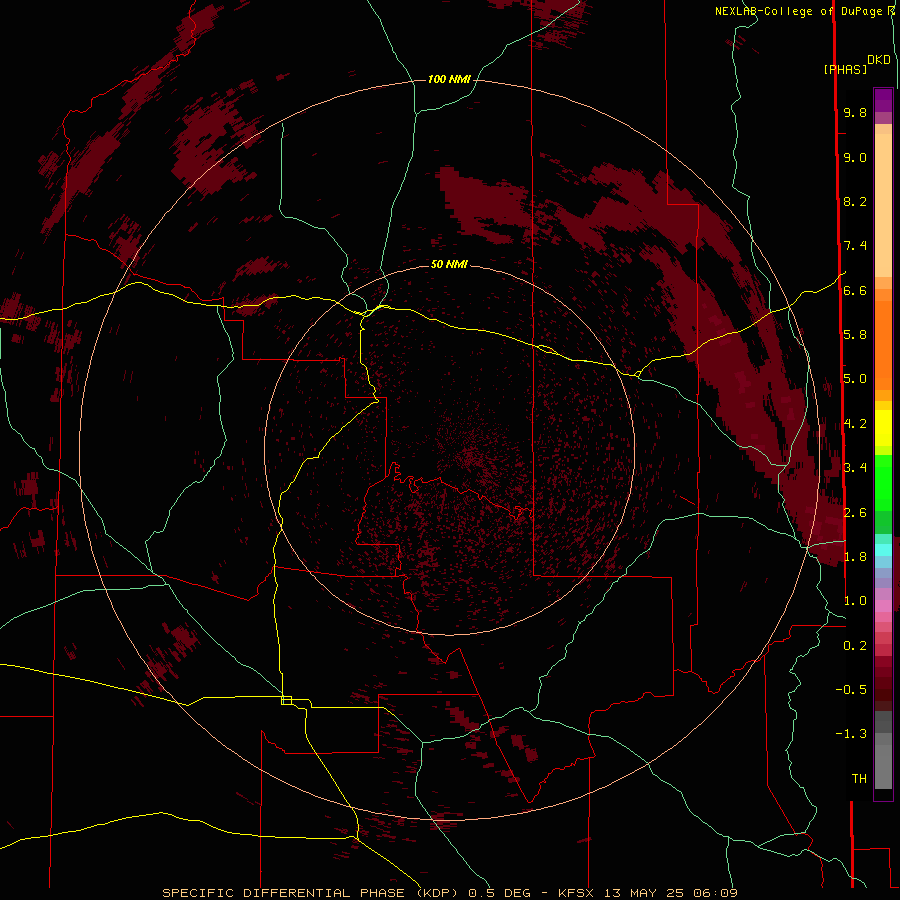This screenshot has width=900, height=900.
Task: Click the 9.8 value on the scale
Action: coord(855,112)
